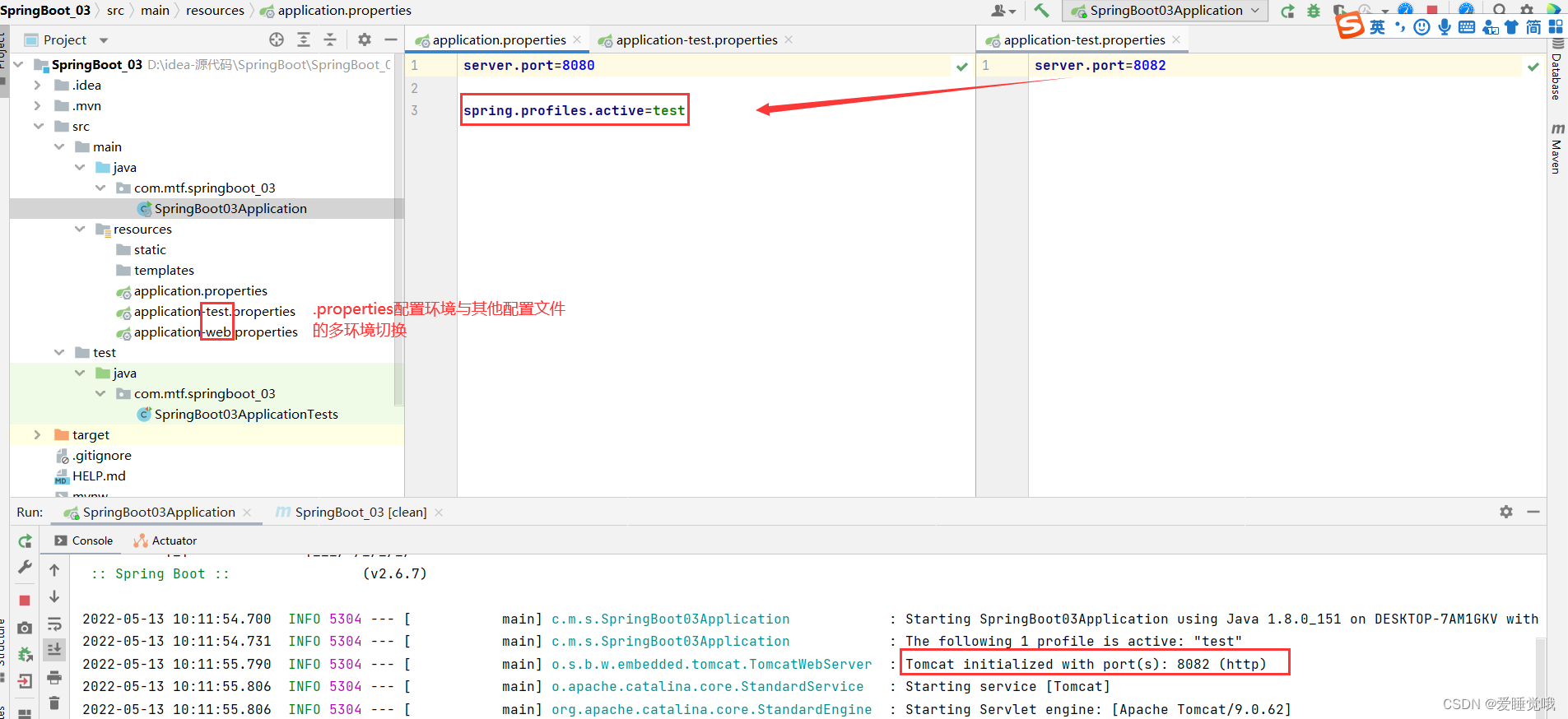
Task: Click the Sogou skin shirt icon
Action: (1511, 27)
